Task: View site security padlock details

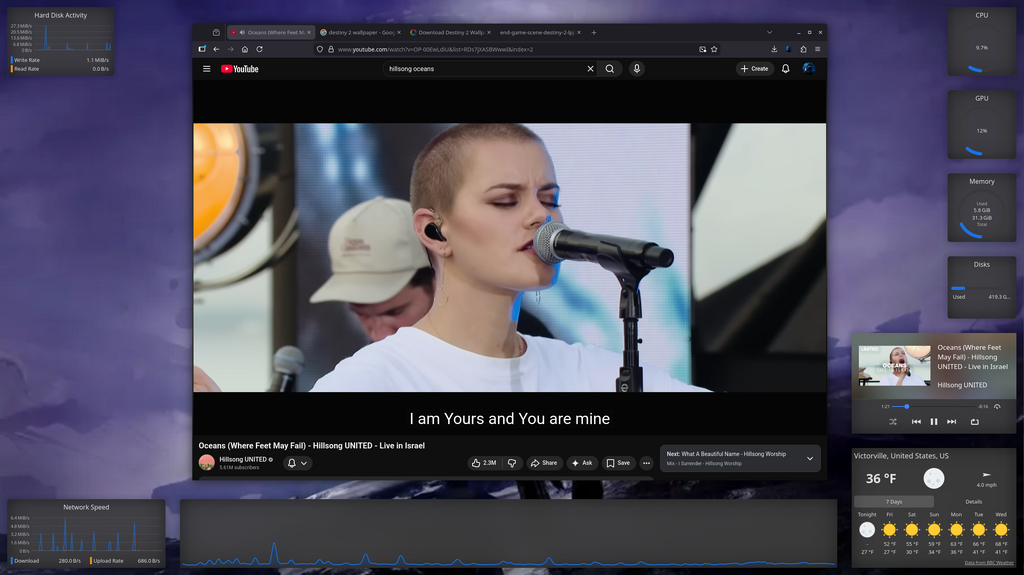Action: (x=330, y=49)
